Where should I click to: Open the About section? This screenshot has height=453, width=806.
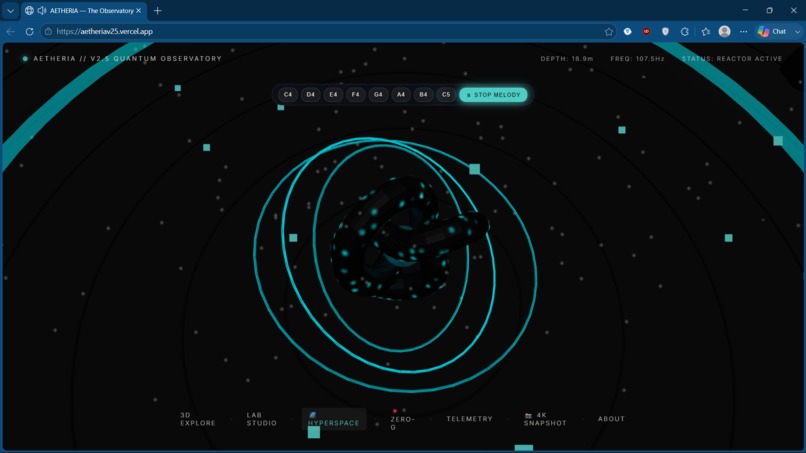[611, 419]
